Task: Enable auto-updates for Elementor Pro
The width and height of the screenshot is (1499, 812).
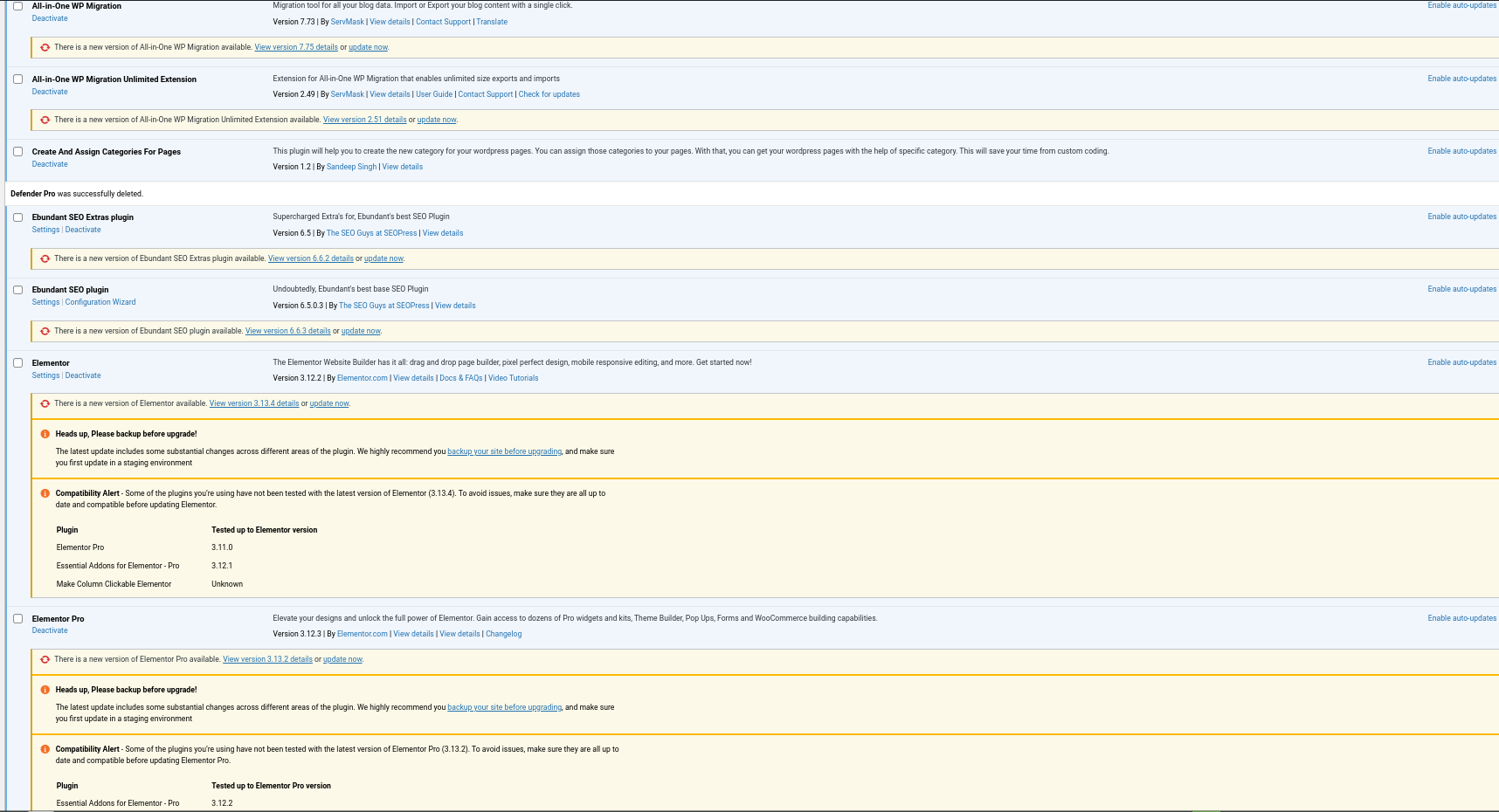Action: pos(1461,618)
